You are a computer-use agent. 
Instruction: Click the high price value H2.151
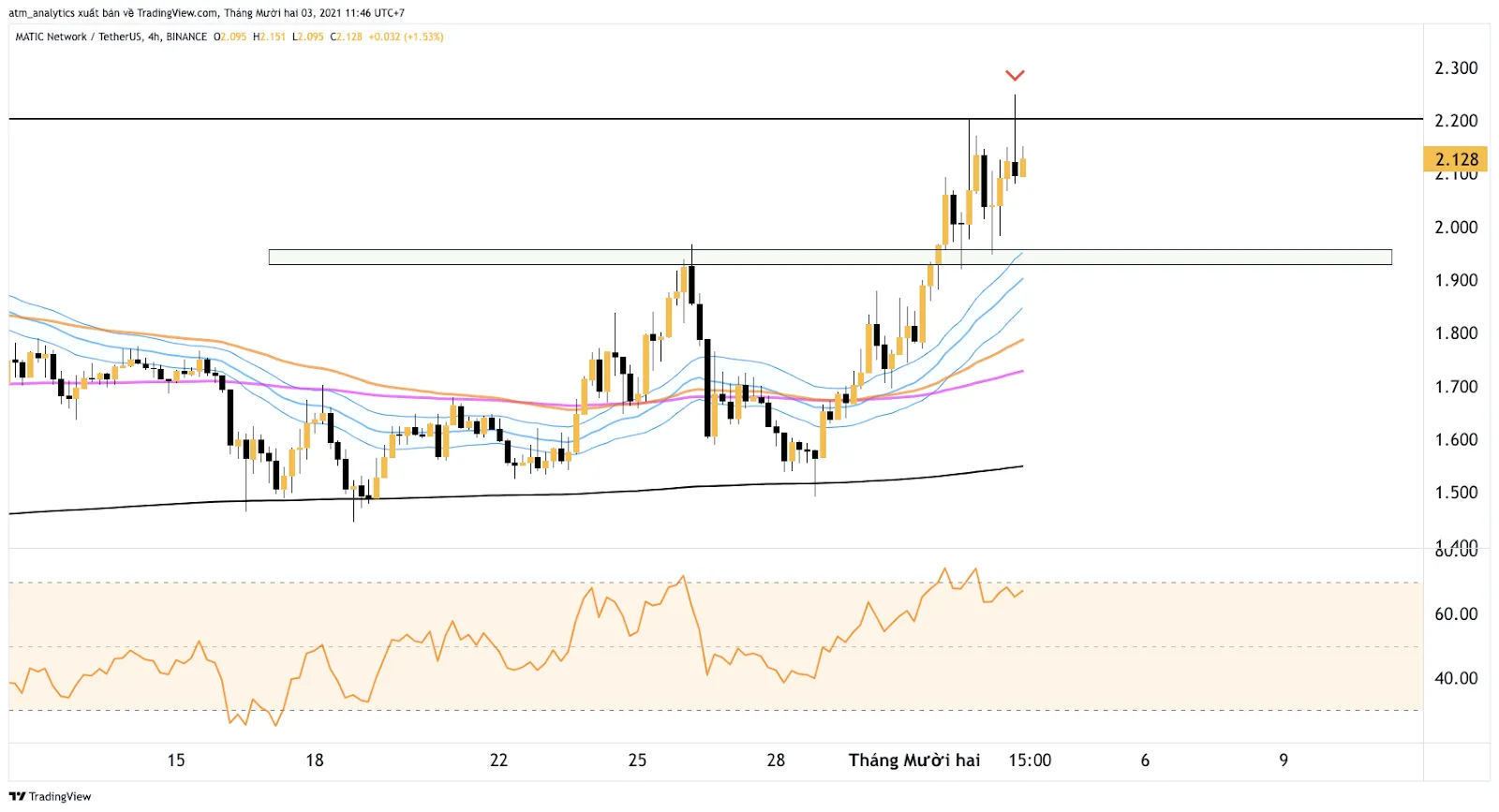[x=269, y=37]
